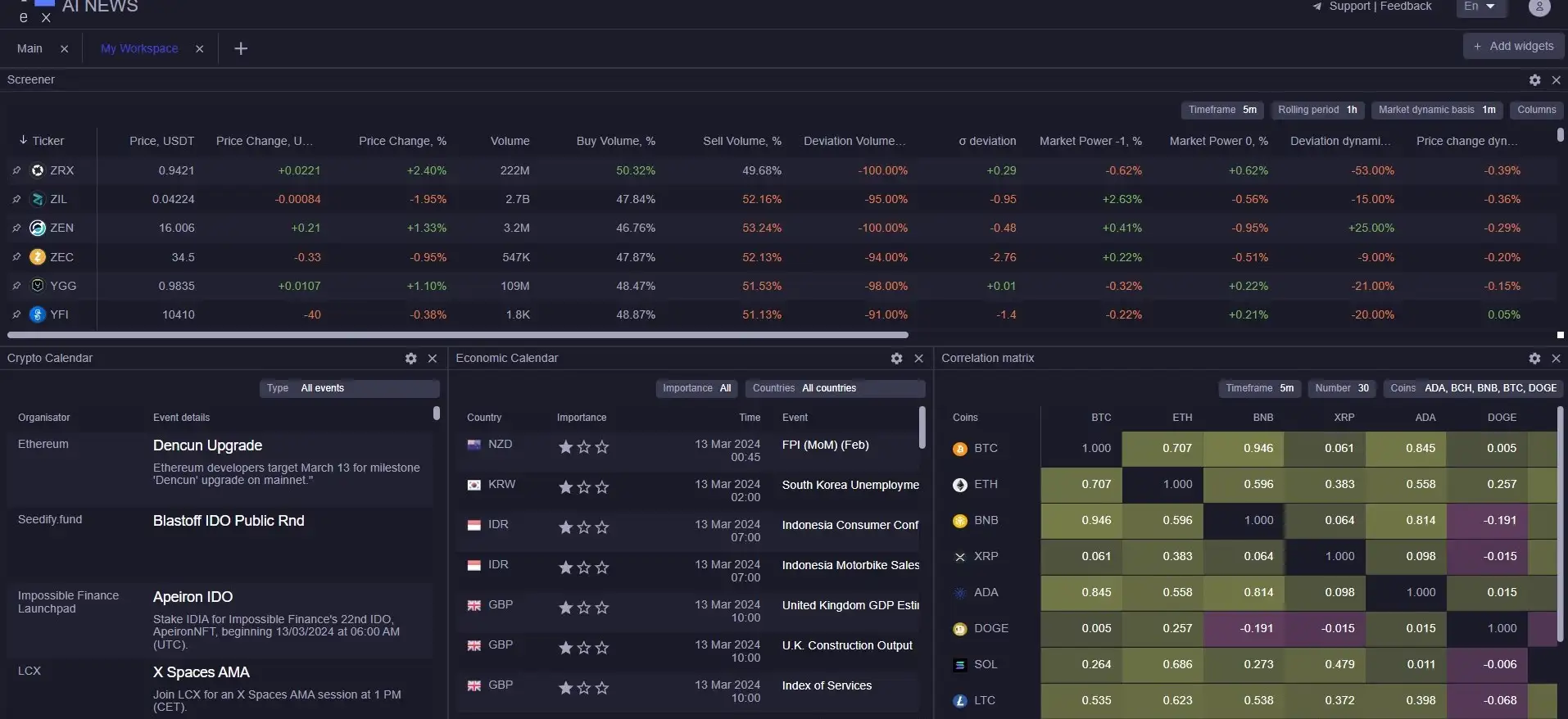Click the plus icon to add workspace tab
The width and height of the screenshot is (1568, 719).
pyautogui.click(x=241, y=49)
